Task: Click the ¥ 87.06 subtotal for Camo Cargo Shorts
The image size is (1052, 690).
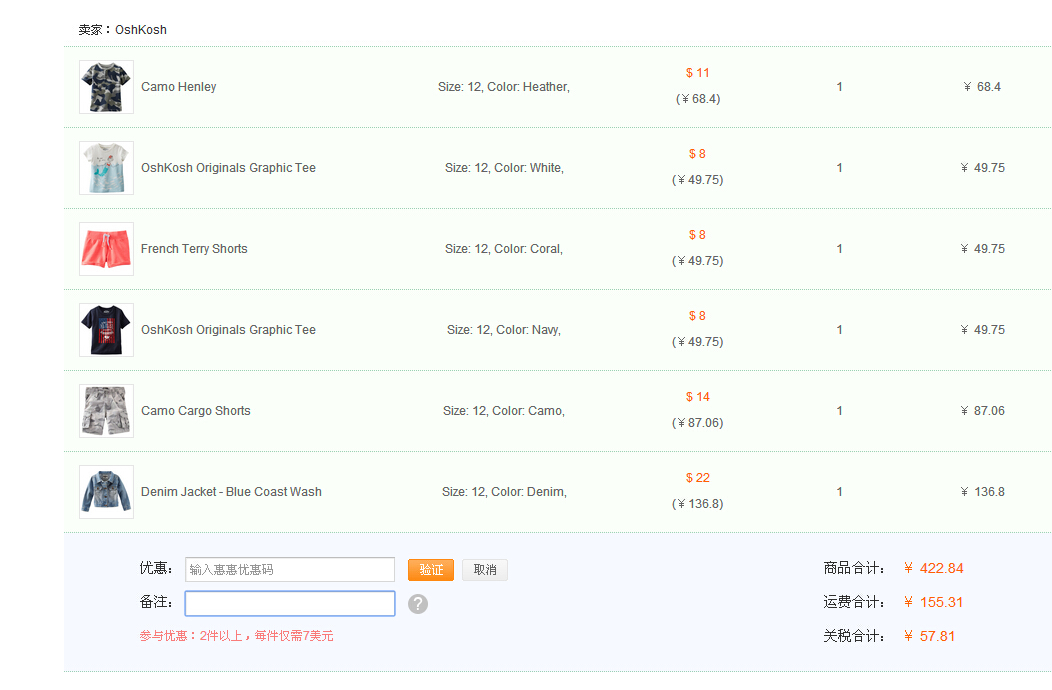Action: 982,411
